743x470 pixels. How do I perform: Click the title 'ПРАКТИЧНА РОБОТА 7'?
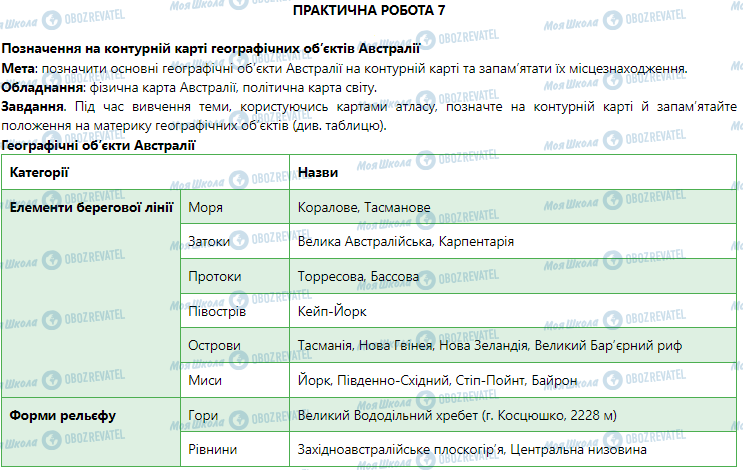click(369, 9)
